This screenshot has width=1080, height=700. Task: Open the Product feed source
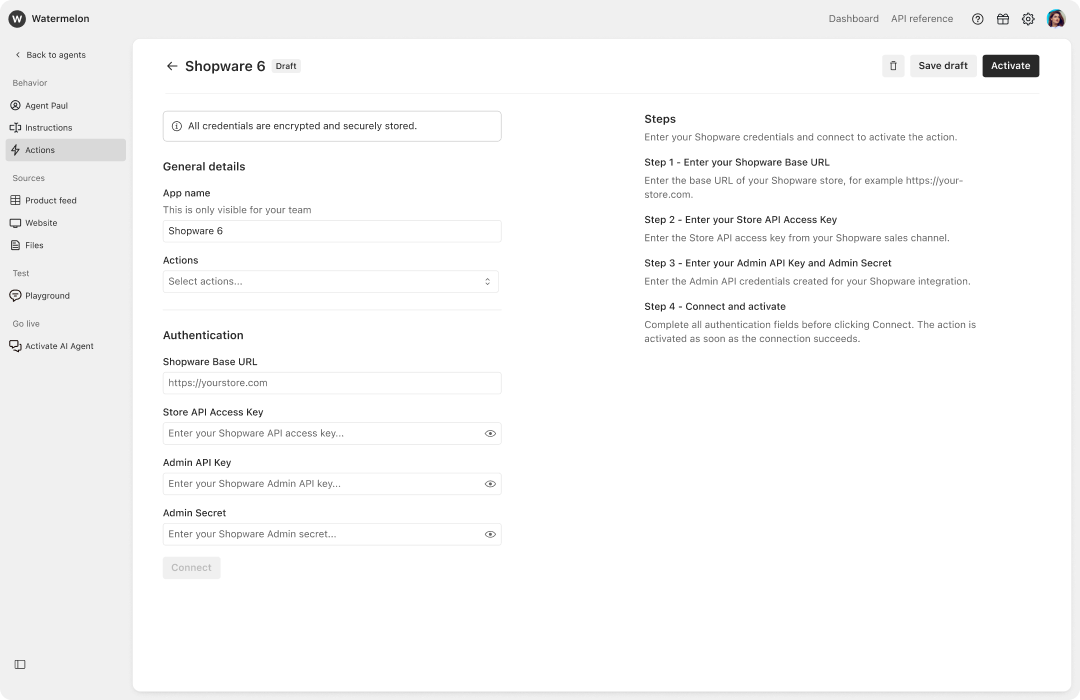[x=65, y=200]
